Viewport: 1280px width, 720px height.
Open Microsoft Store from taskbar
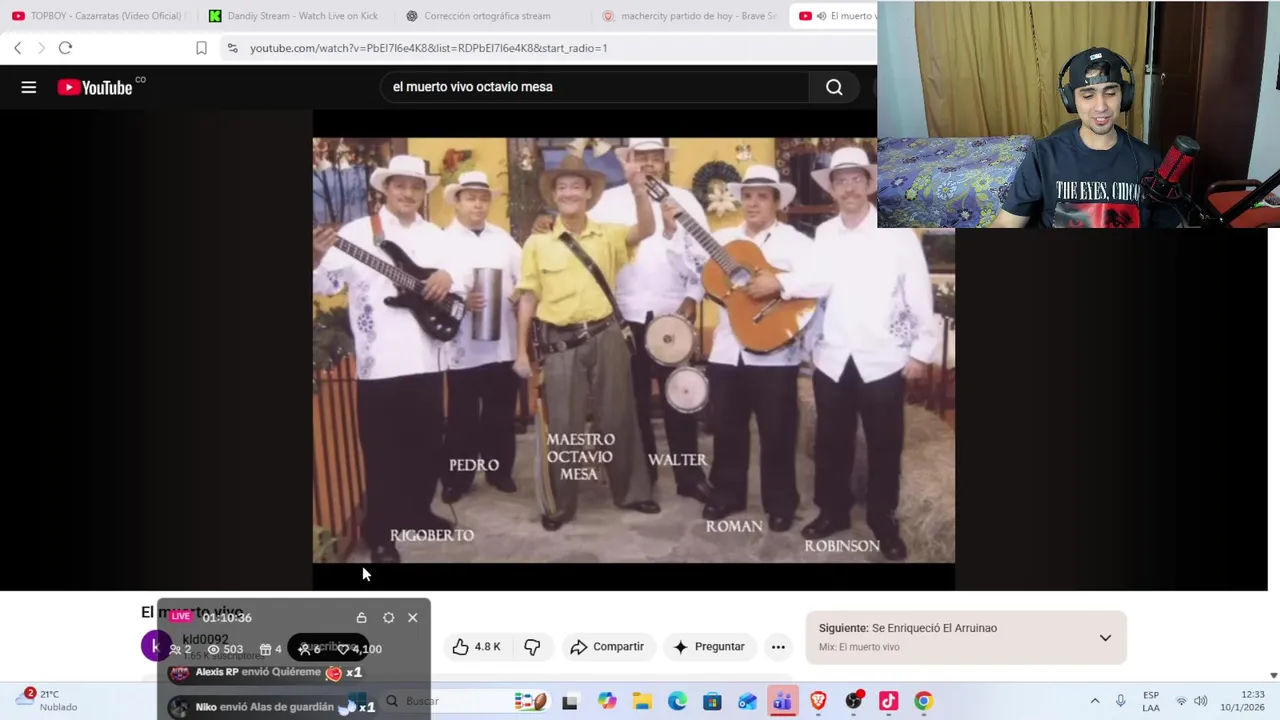pos(712,702)
